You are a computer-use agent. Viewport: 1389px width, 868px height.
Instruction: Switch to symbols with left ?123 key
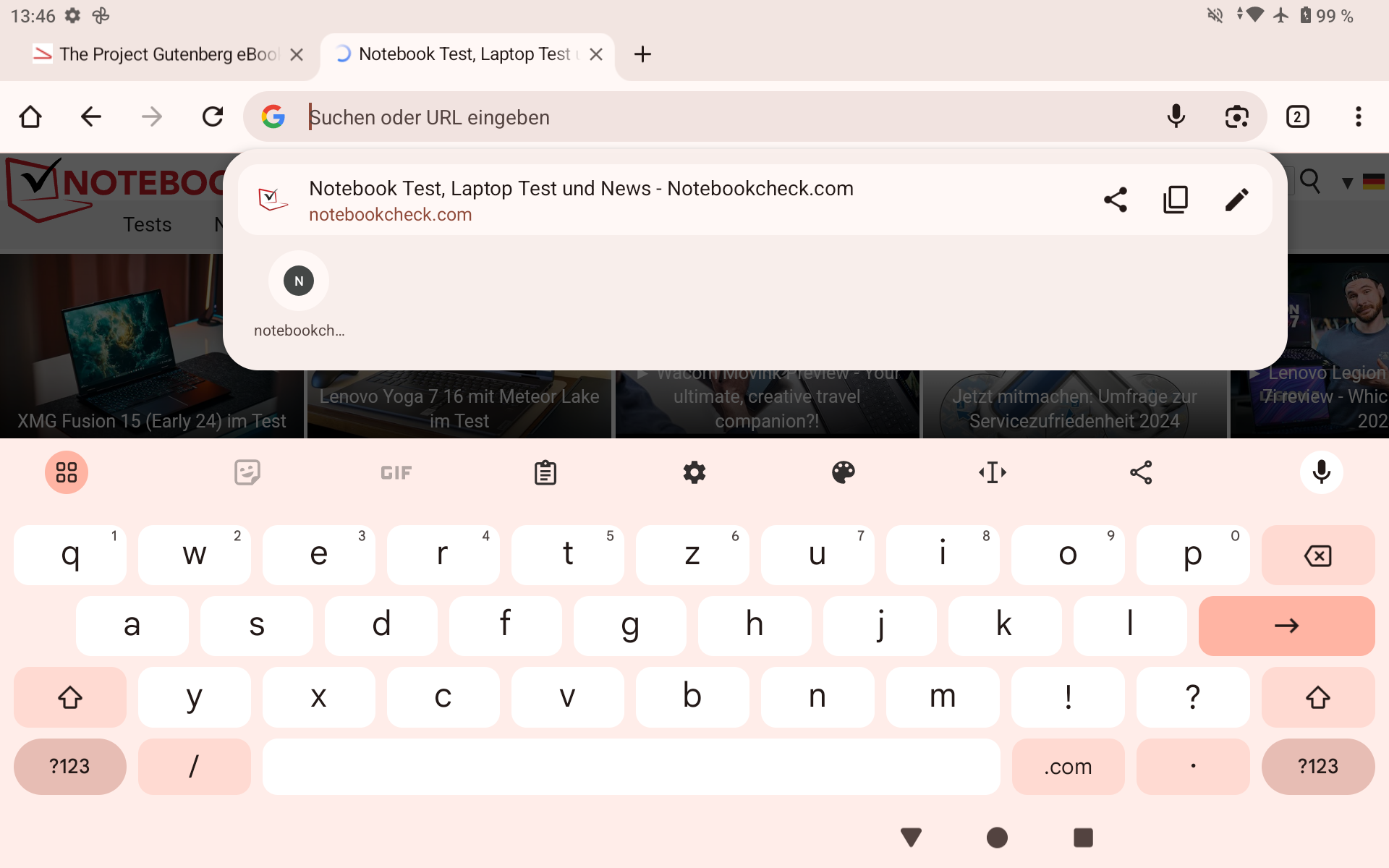(70, 766)
